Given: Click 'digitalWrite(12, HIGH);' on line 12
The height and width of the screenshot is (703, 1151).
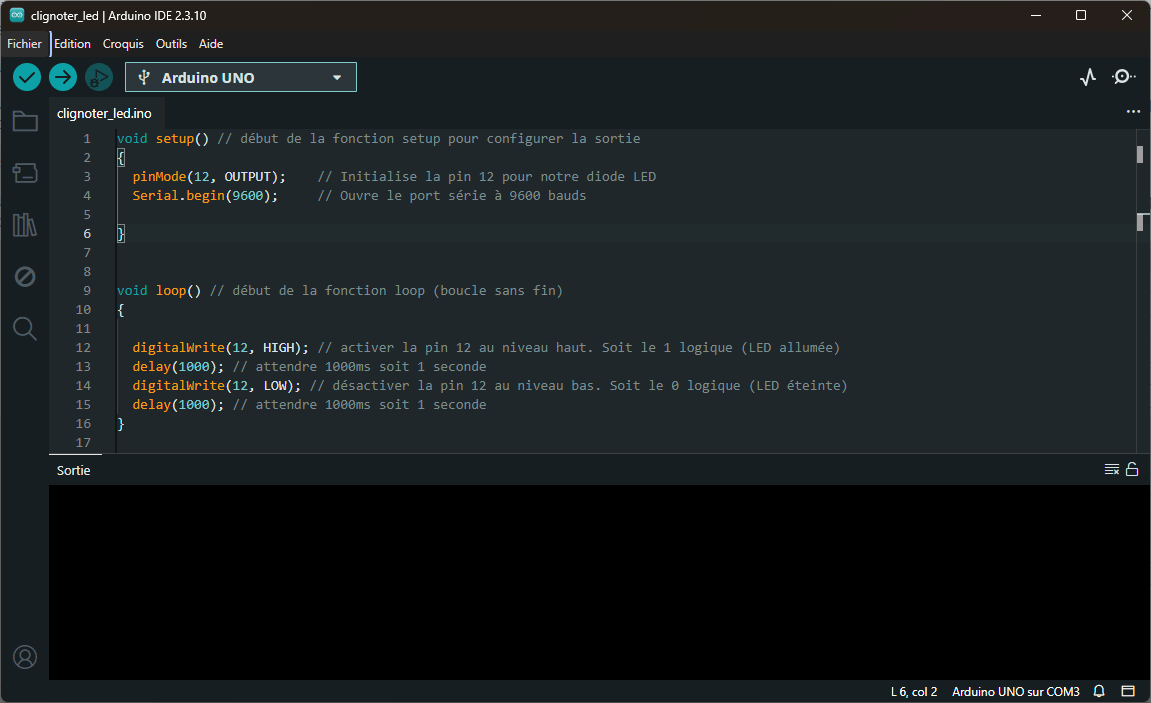Looking at the screenshot, I should point(221,348).
